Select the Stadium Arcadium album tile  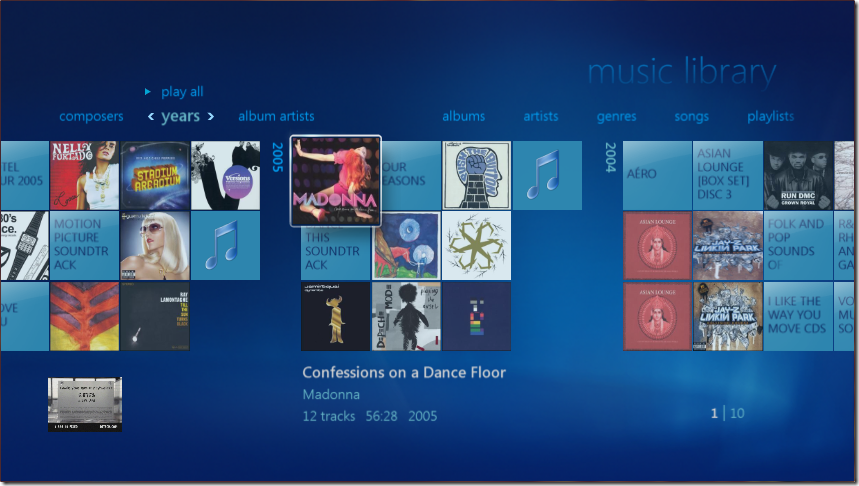point(155,175)
